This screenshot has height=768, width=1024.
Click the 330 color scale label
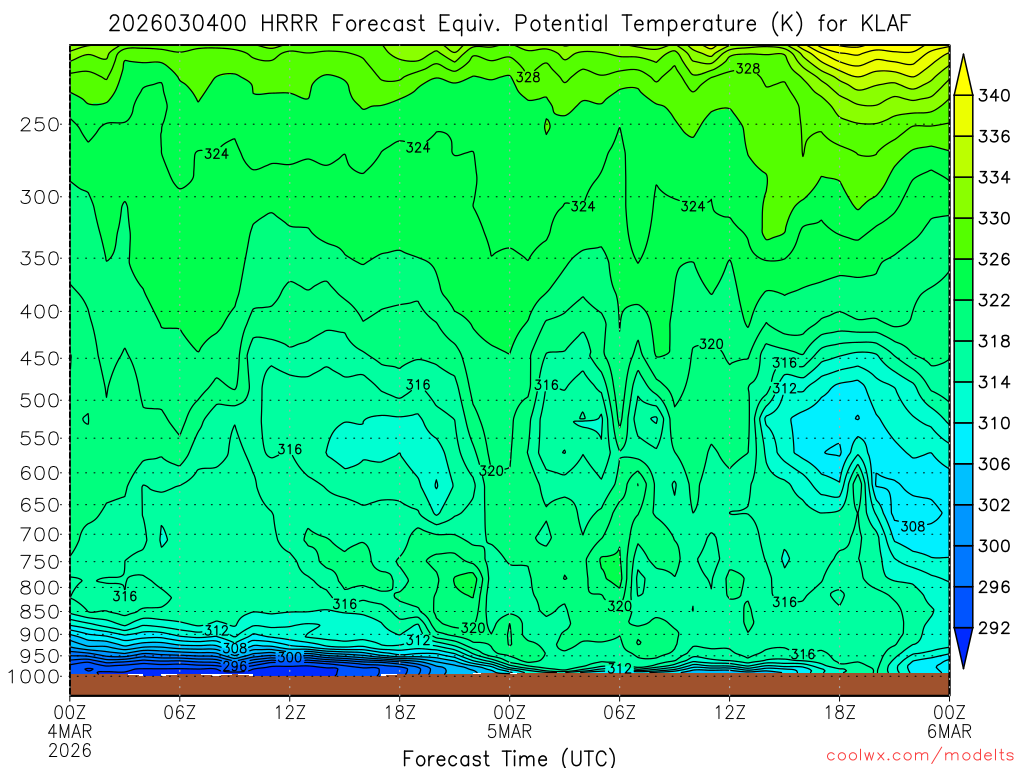(x=994, y=218)
